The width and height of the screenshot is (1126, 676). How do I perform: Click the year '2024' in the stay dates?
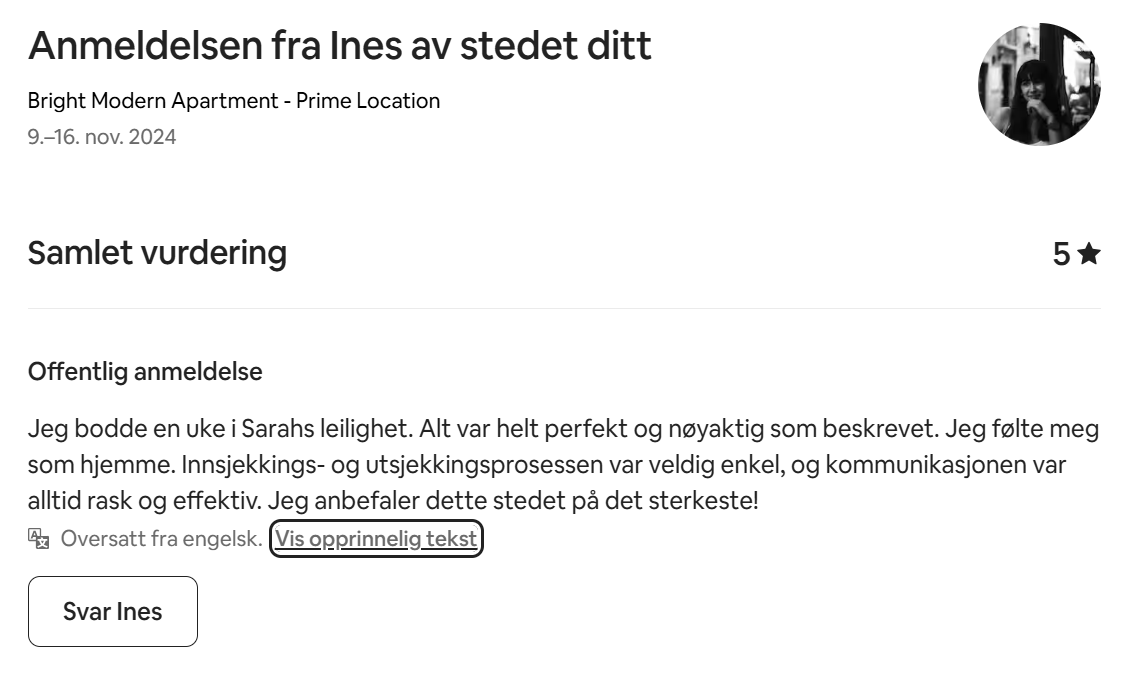(x=153, y=137)
